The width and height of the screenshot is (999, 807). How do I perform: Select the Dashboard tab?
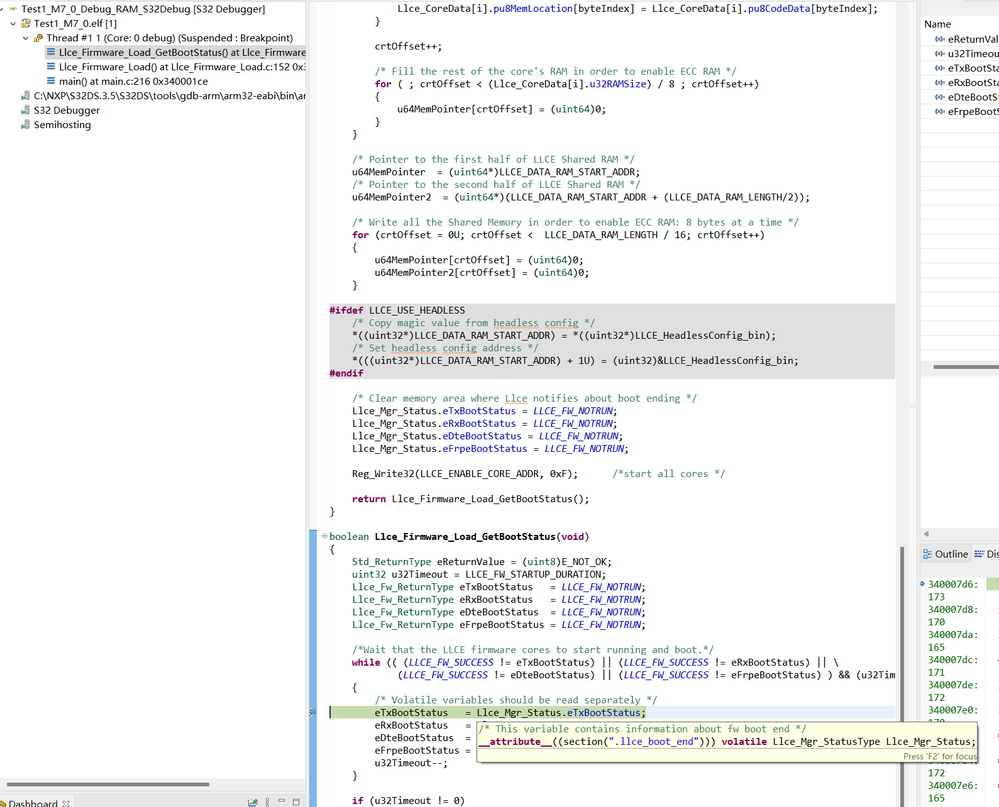coord(35,802)
